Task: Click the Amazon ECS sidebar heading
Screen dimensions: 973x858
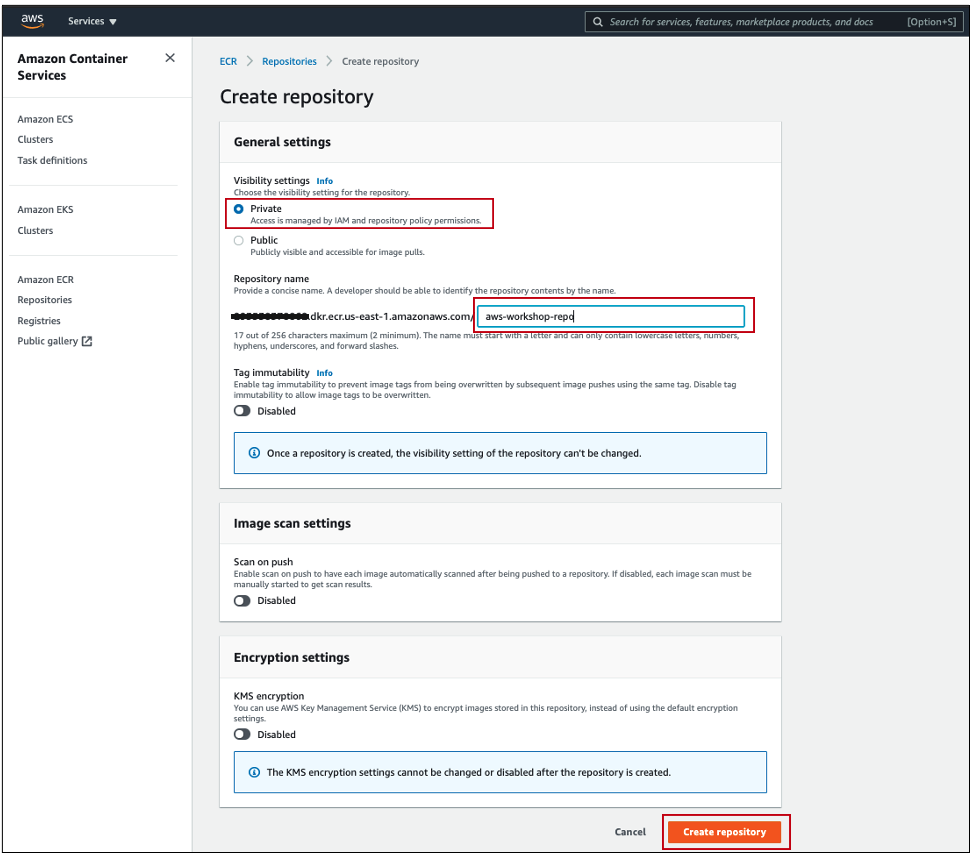Action: click(45, 119)
